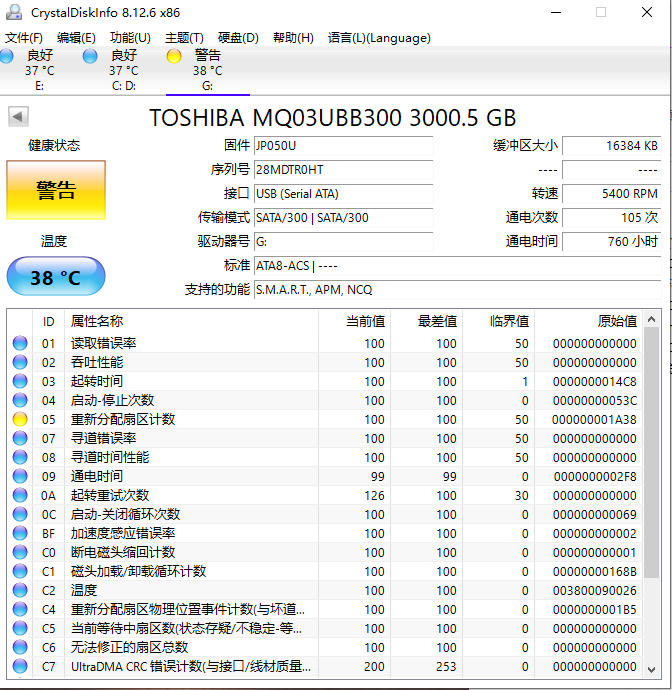Open the 编辑(E) menu

point(76,38)
